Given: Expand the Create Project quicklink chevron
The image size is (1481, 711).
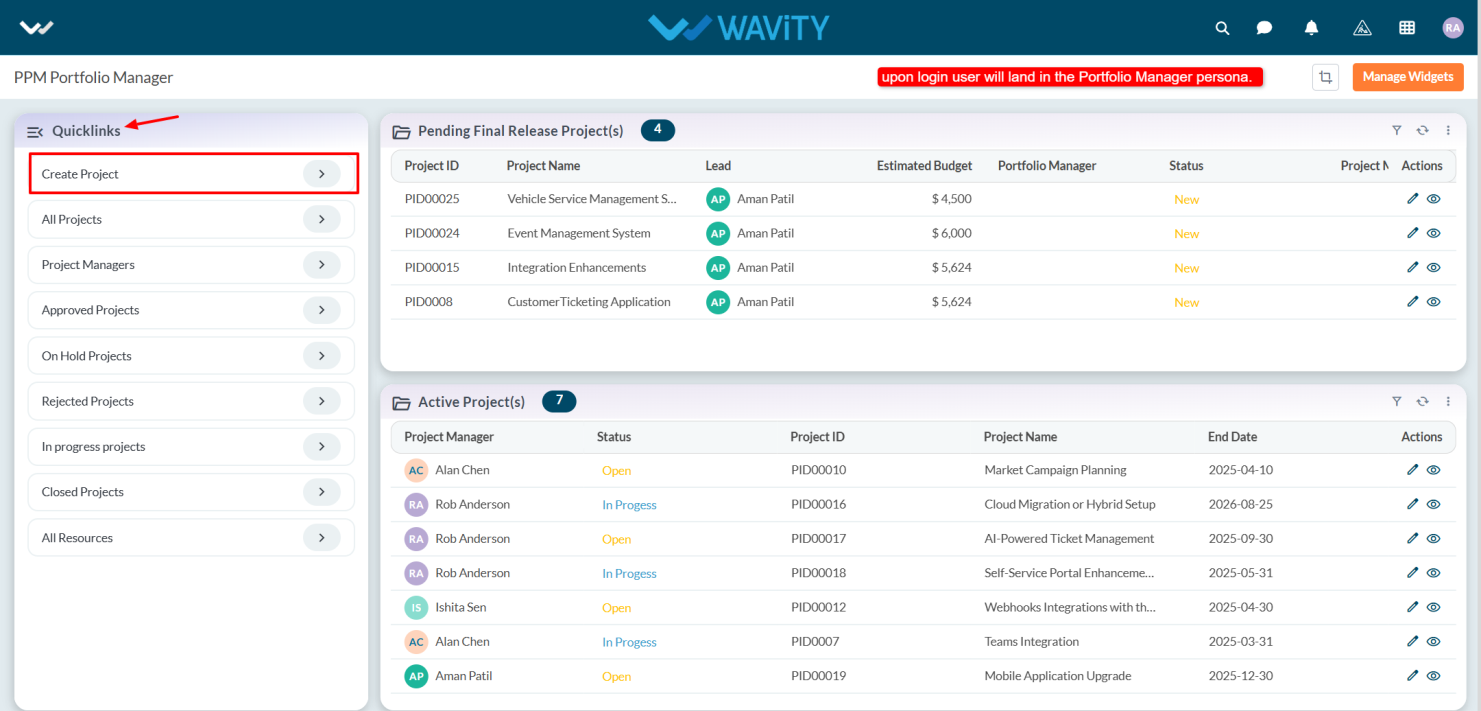Looking at the screenshot, I should point(321,174).
